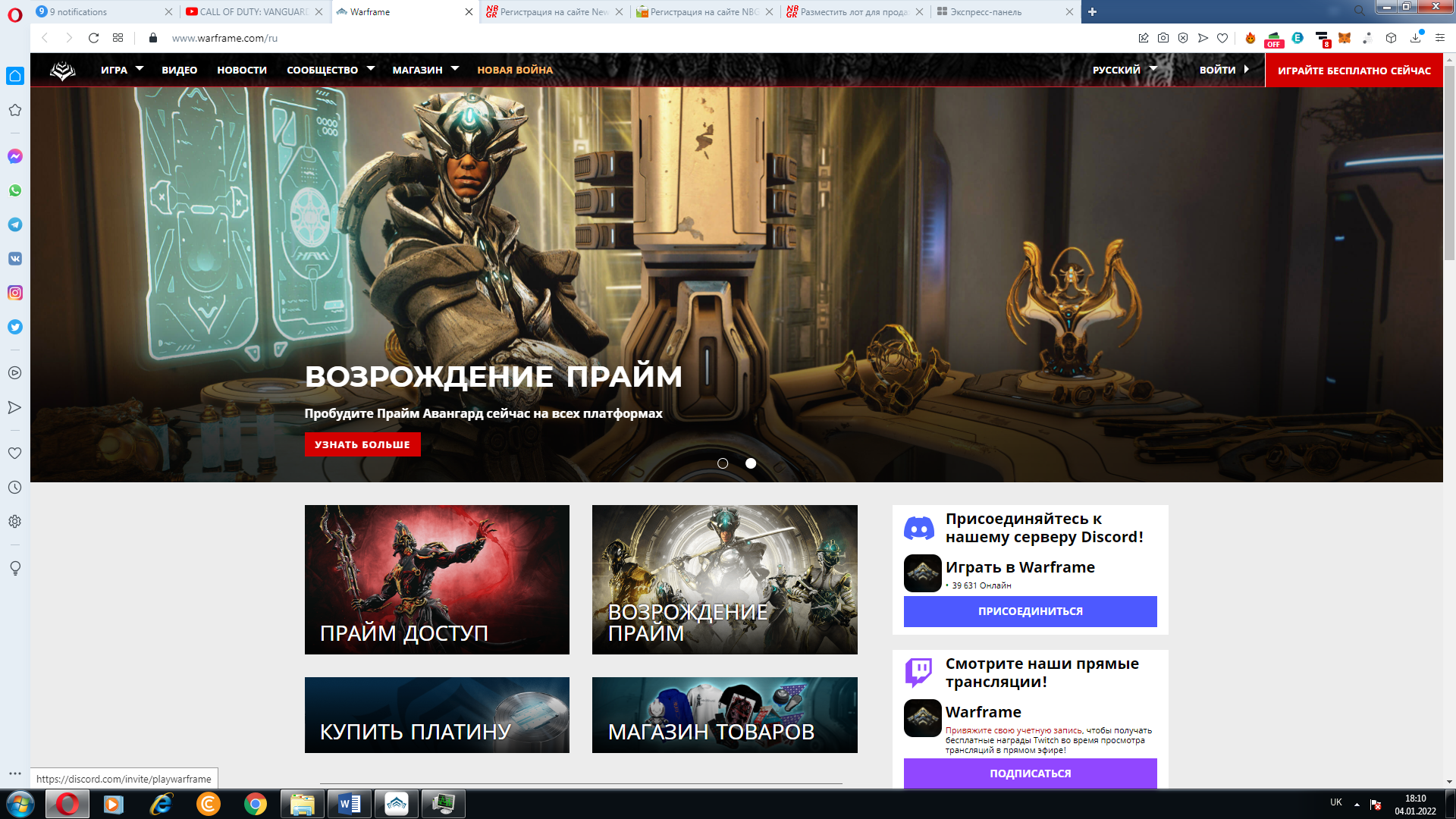Click ПОДПИСАТЬСЯ Twitch button
This screenshot has height=819, width=1456.
1030,773
